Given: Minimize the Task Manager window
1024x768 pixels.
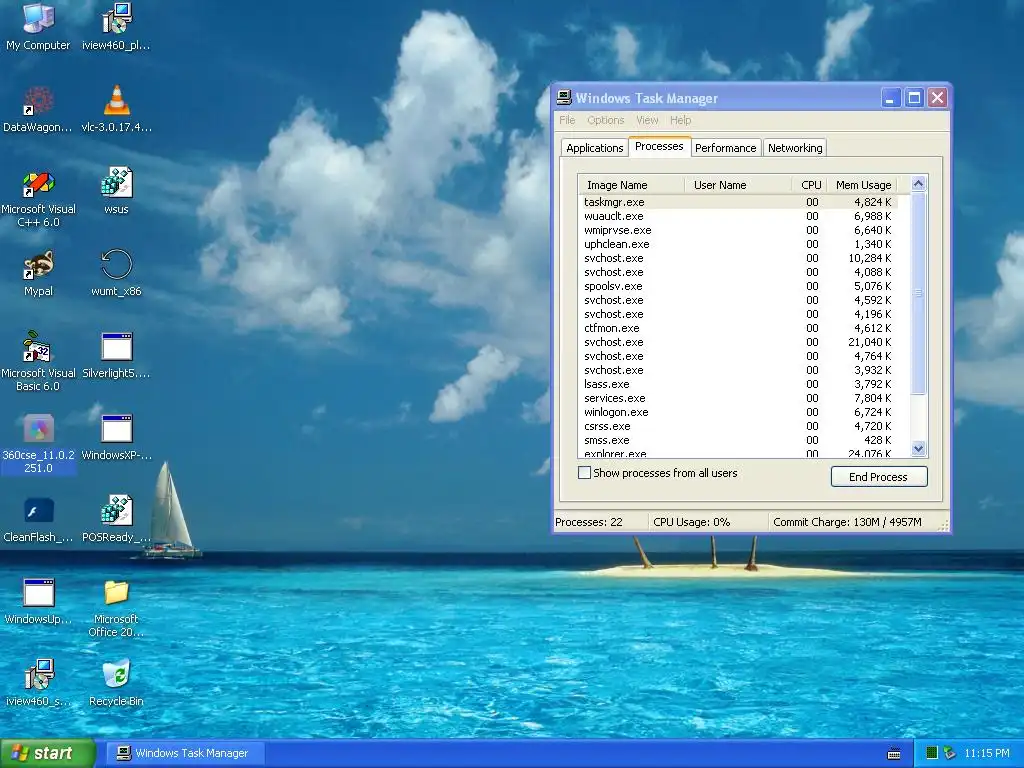Looking at the screenshot, I should click(x=891, y=98).
